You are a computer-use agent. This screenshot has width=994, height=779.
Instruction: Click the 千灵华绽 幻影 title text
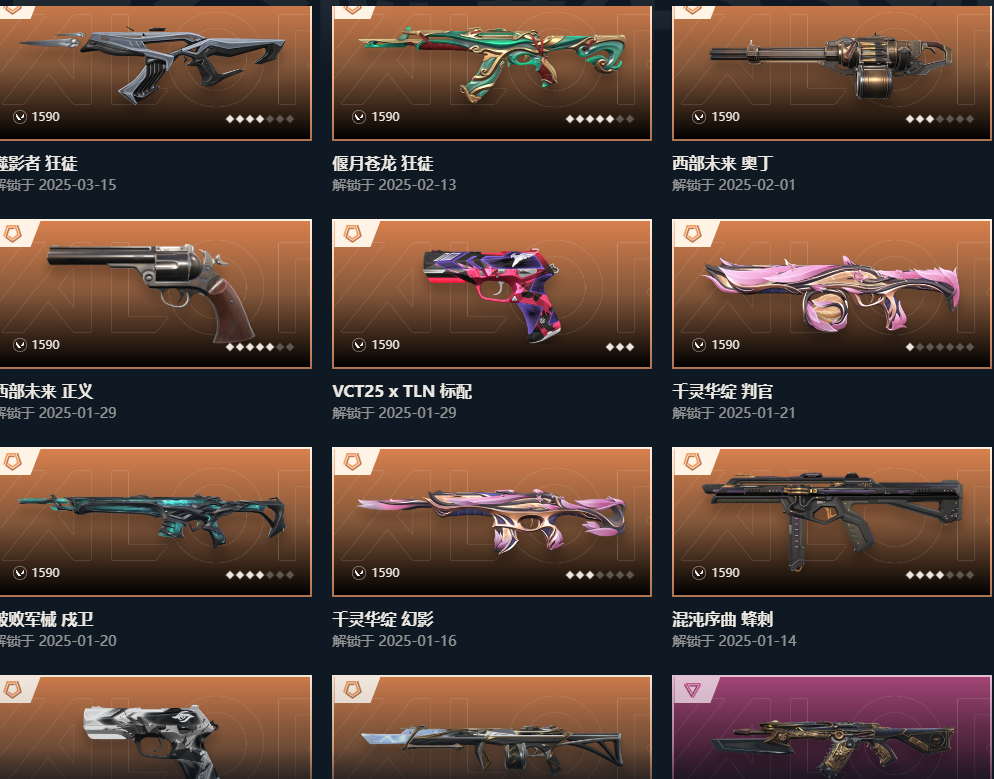pos(382,619)
